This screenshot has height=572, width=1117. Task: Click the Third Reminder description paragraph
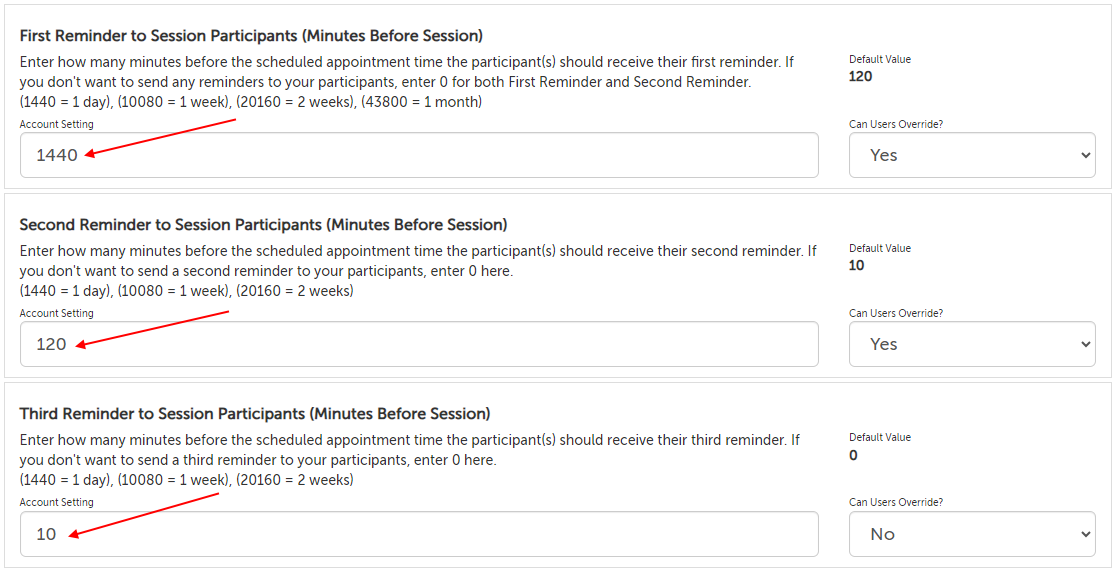[410, 450]
